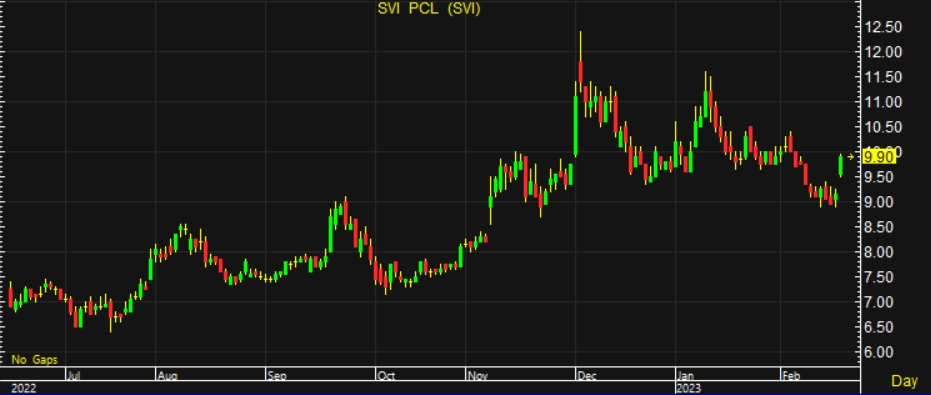Click the Jul month label
Screen dimensions: 931x395
click(74, 375)
